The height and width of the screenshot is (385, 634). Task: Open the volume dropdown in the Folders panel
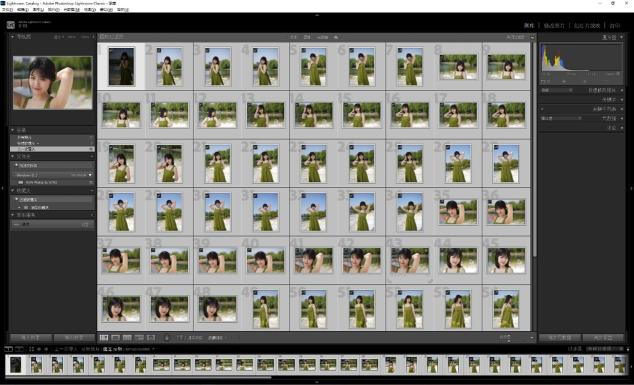tap(90, 175)
